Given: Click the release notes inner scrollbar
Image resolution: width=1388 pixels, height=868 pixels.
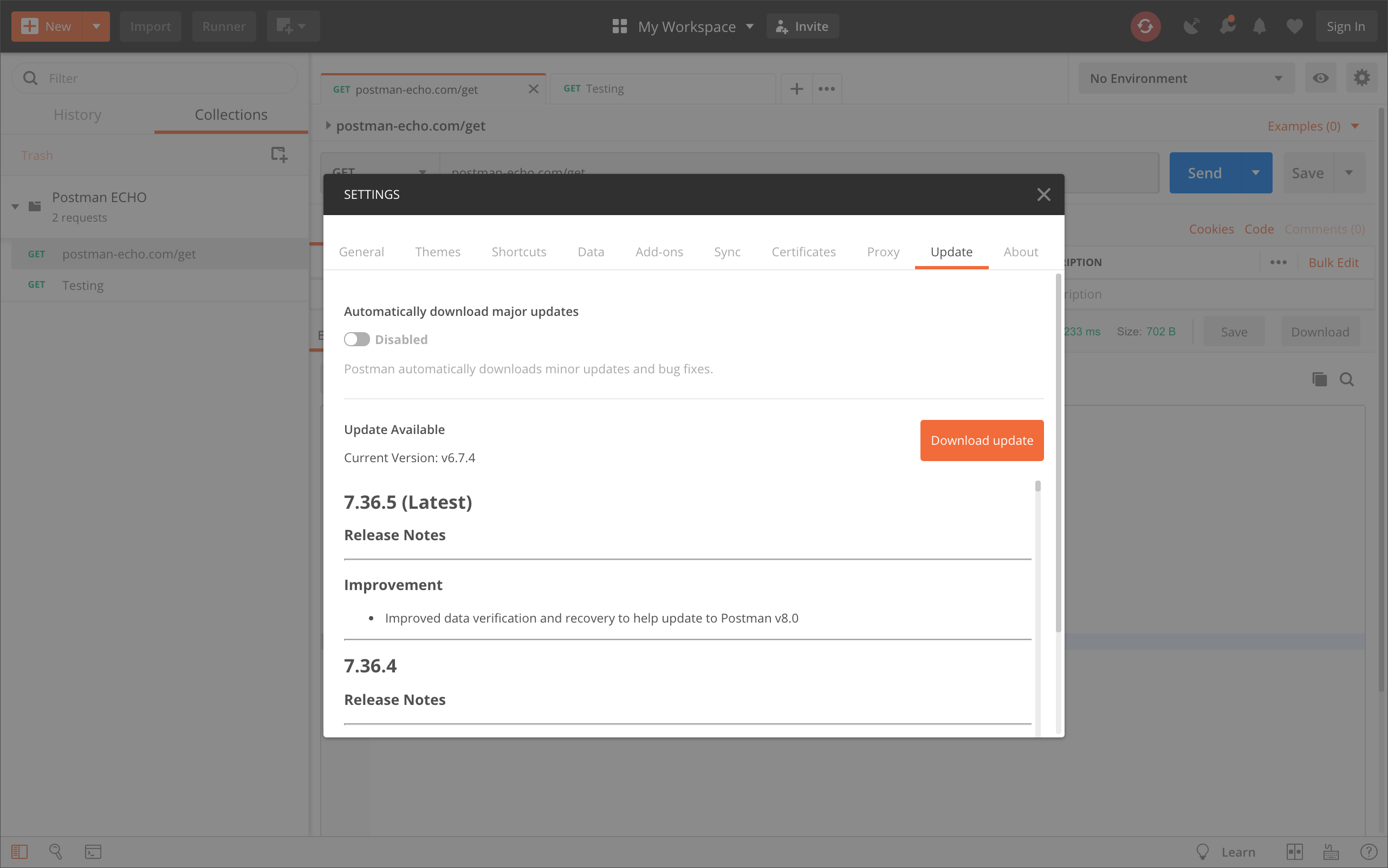Looking at the screenshot, I should (1037, 486).
